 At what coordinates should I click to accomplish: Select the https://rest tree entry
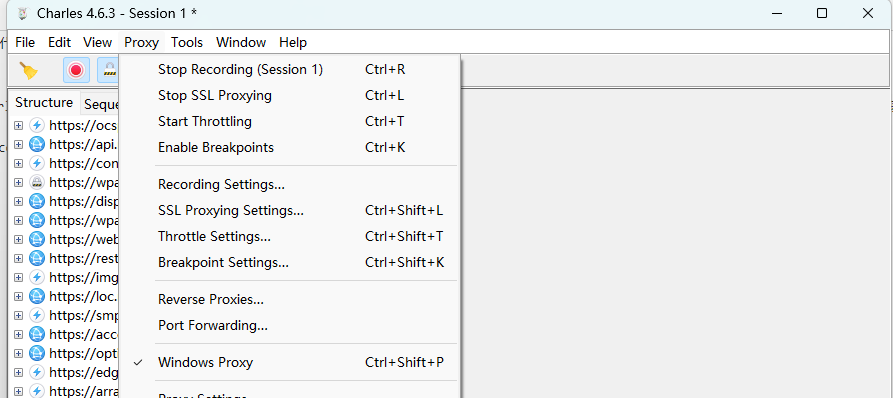tap(84, 258)
